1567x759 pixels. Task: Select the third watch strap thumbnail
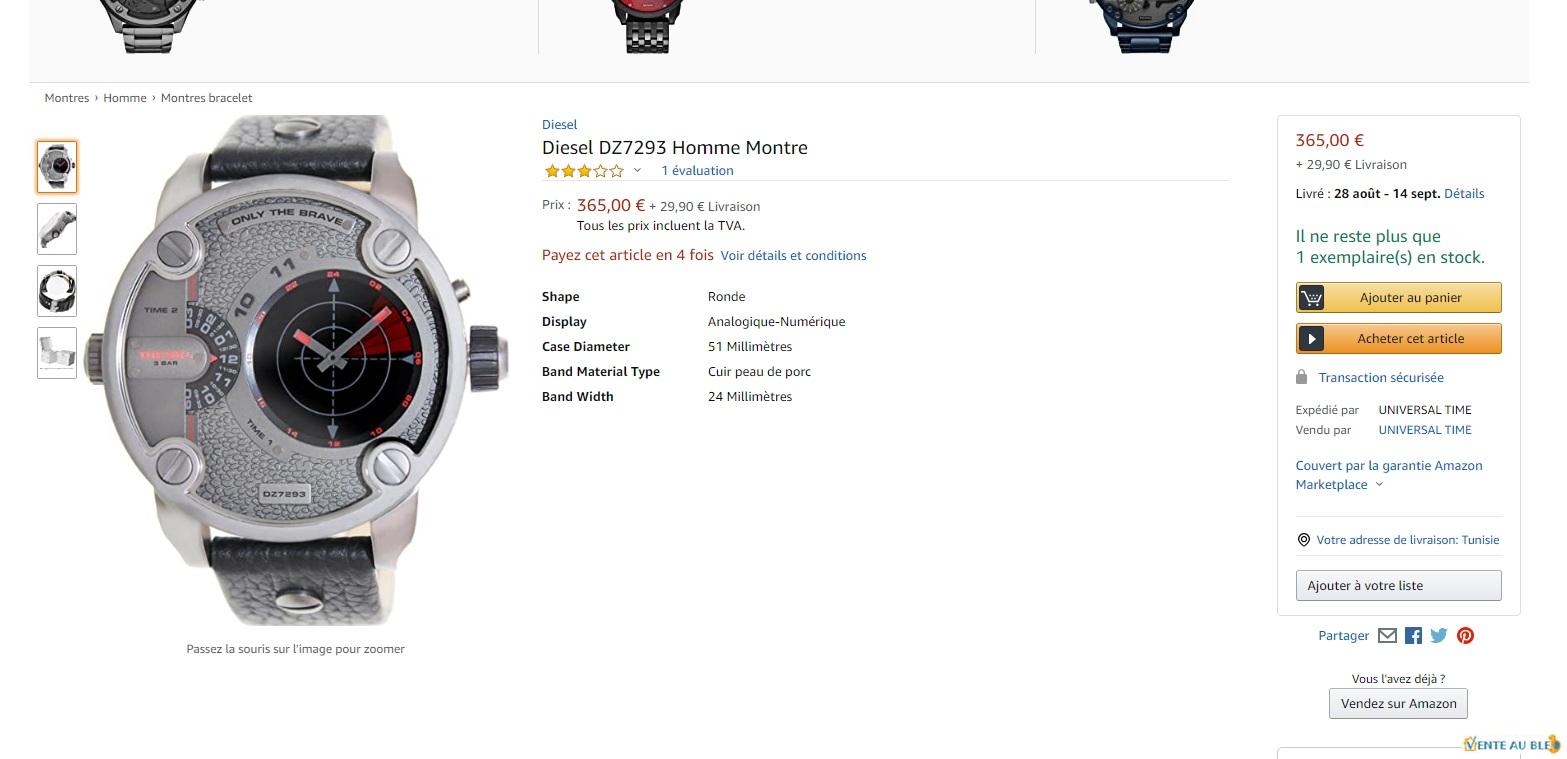coord(57,291)
